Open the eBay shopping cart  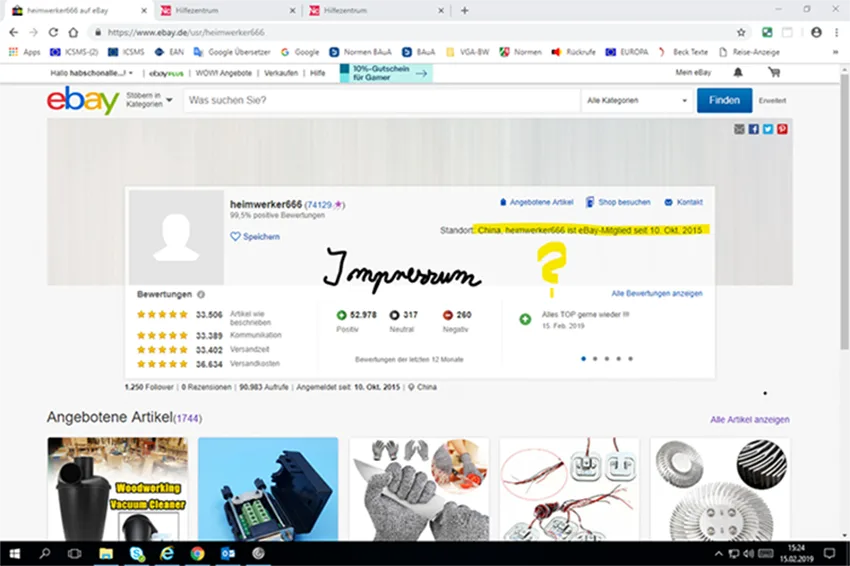click(x=774, y=72)
